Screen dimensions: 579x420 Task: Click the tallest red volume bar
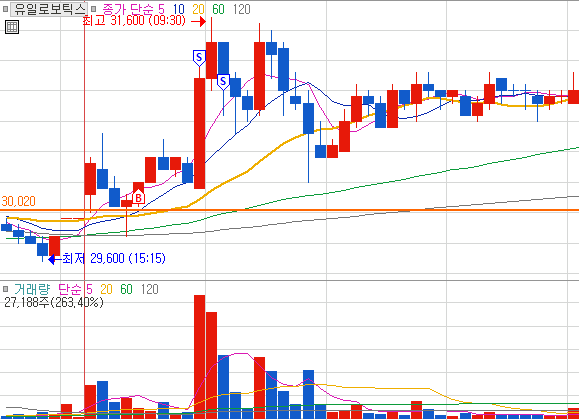click(199, 356)
